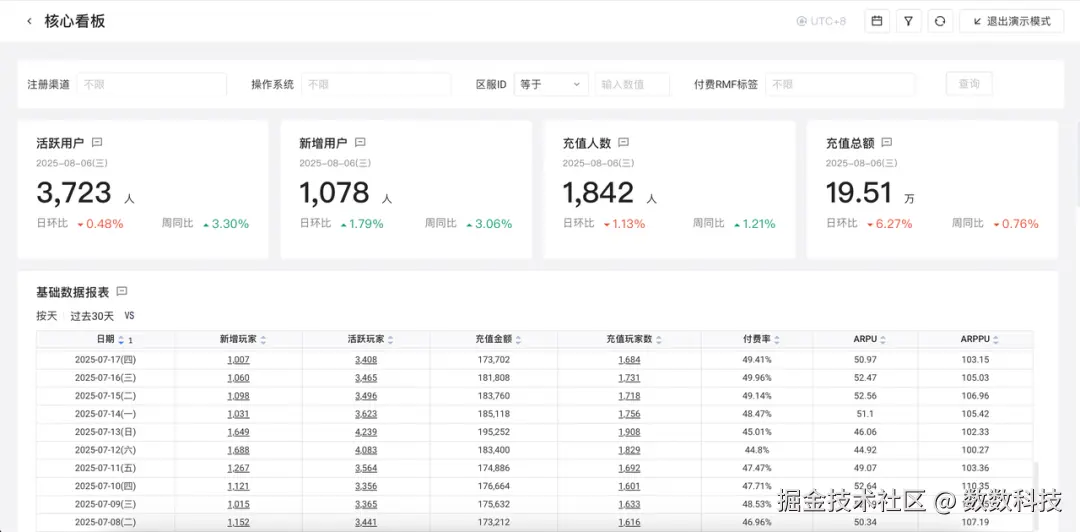Sort the table by ARPU column
The width and height of the screenshot is (1080, 532).
pos(883,340)
